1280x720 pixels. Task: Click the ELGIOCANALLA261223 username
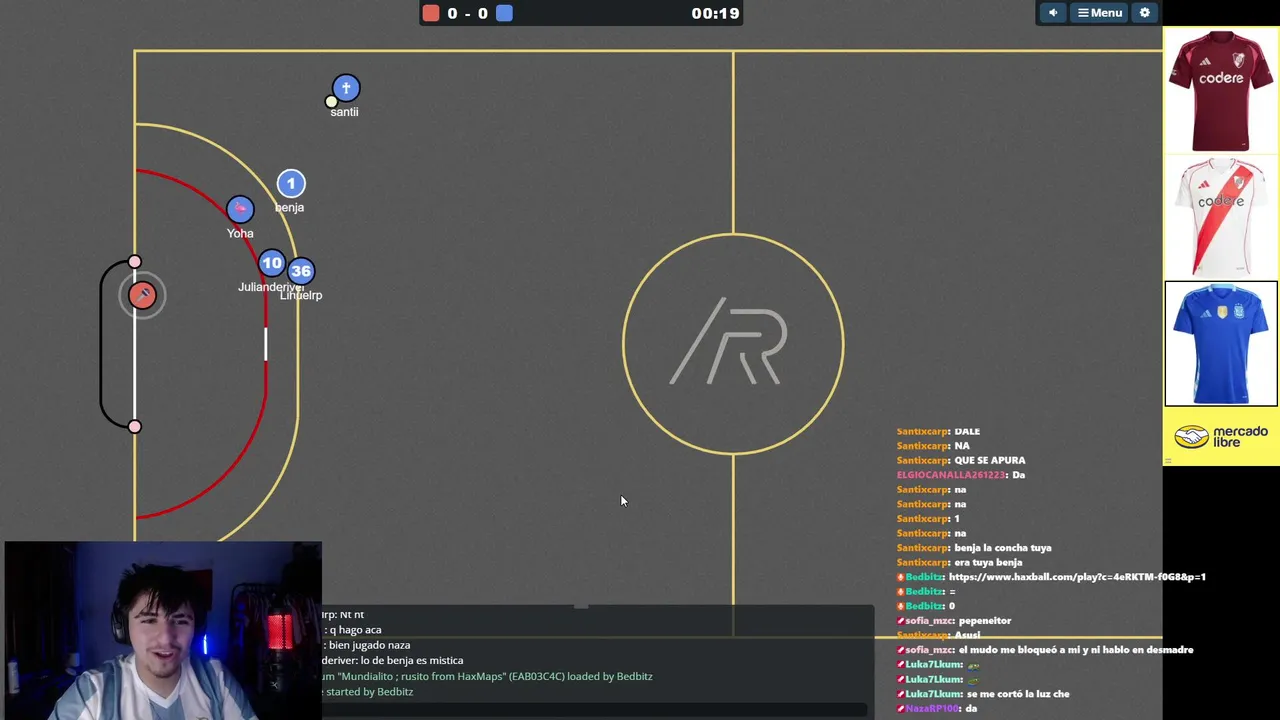tap(950, 475)
